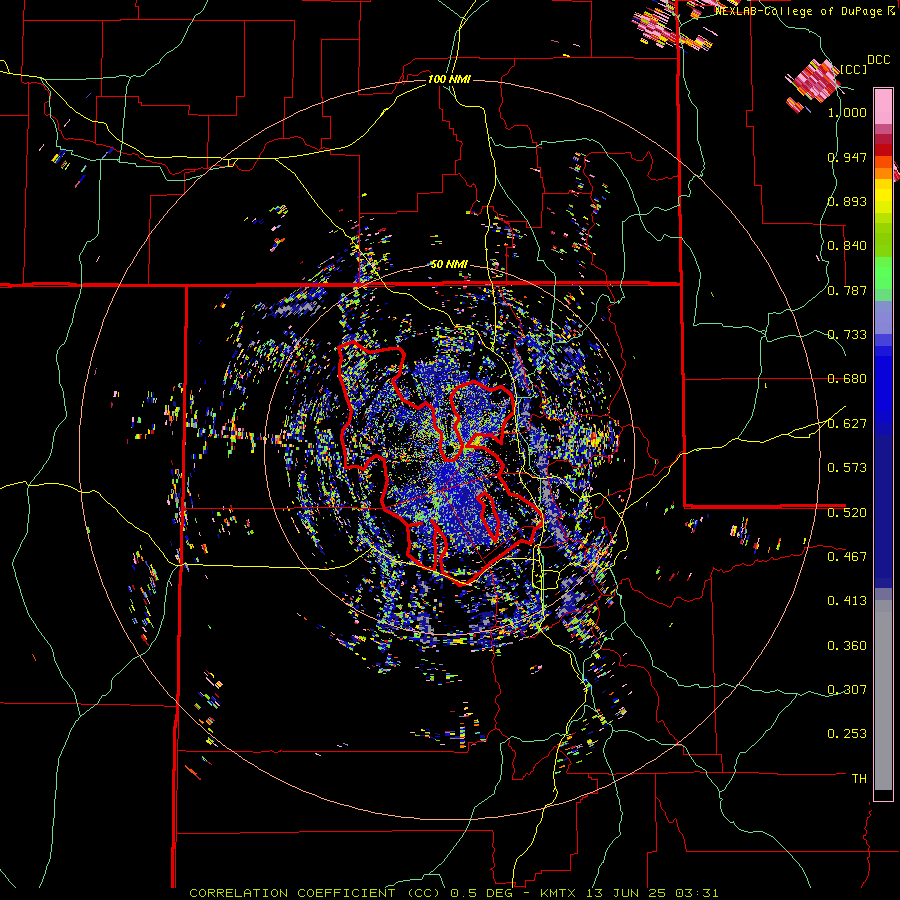
Task: Pick the gray lower segment of the color bar
Action: 883,695
